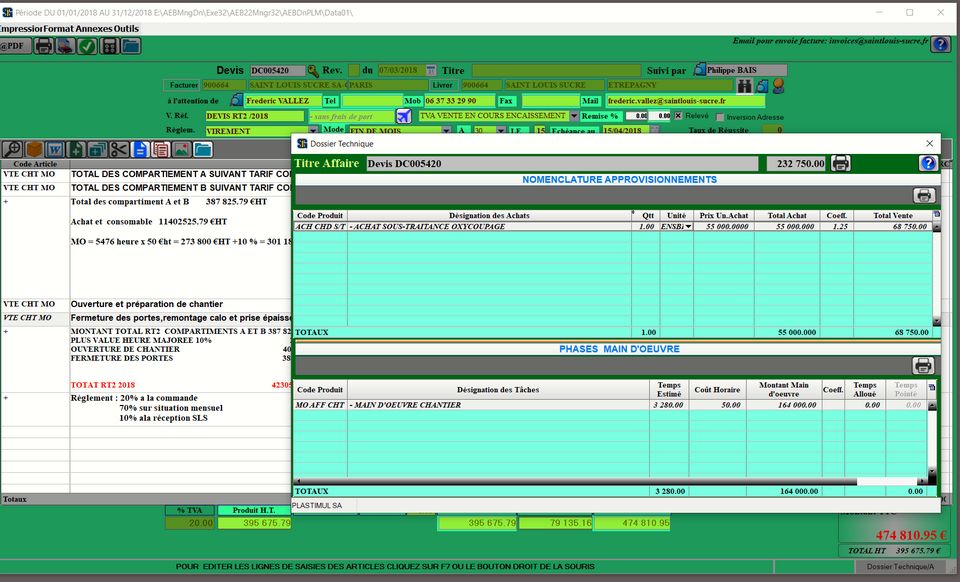The width and height of the screenshot is (960, 582).
Task: Click the Titre input field
Action: 556,70
